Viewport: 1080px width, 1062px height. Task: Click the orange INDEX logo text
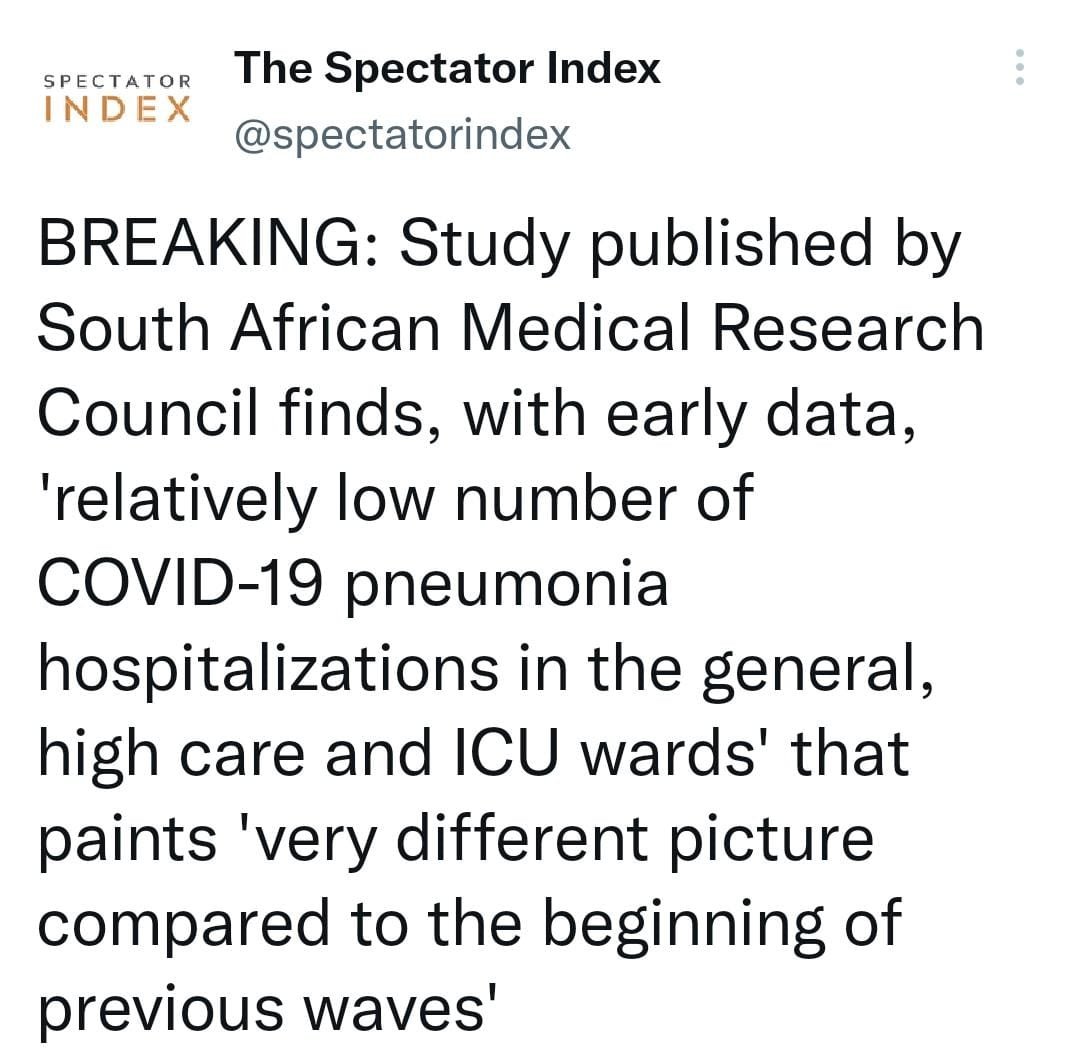point(117,110)
